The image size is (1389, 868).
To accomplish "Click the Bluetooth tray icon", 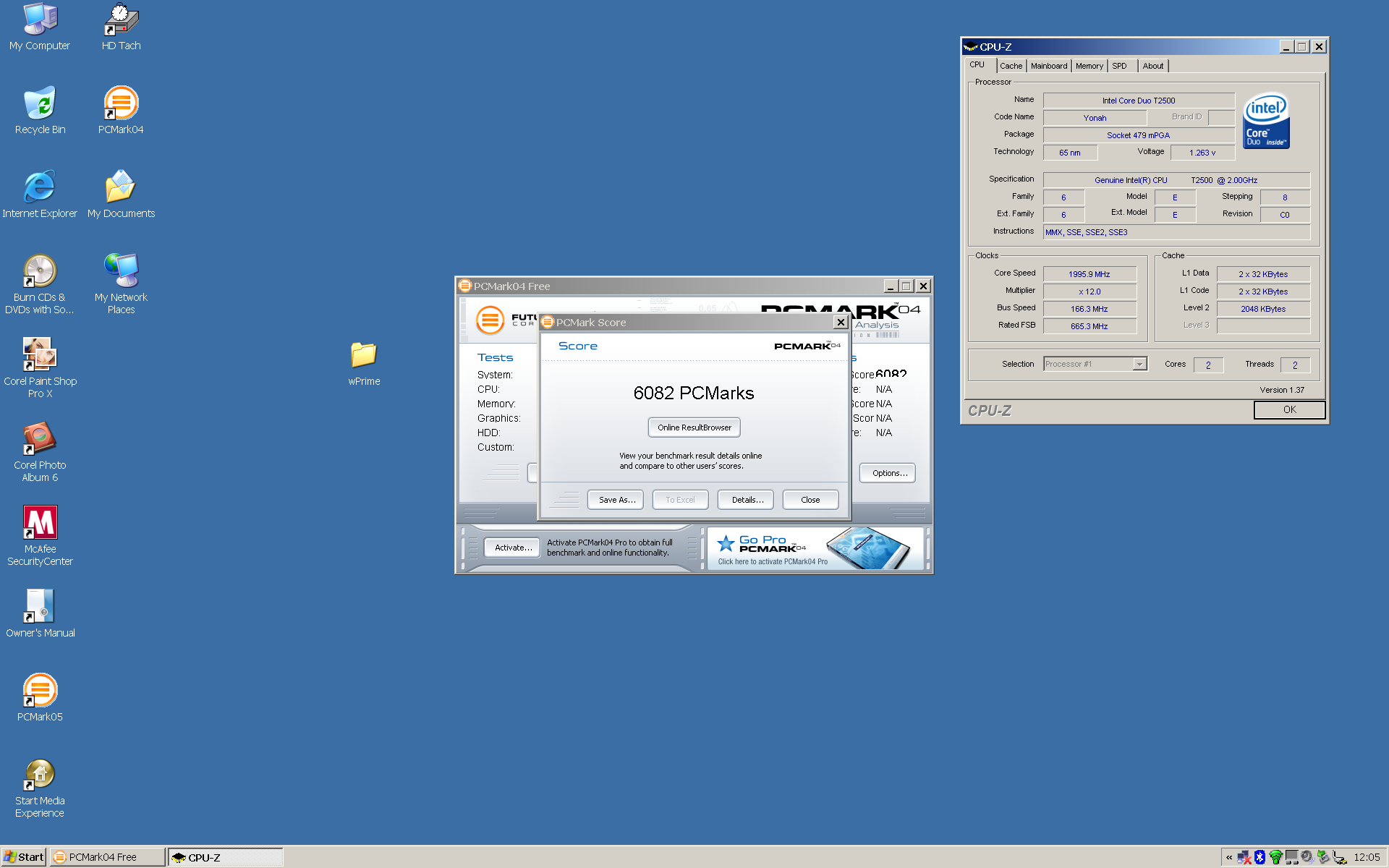I will coord(1260,857).
